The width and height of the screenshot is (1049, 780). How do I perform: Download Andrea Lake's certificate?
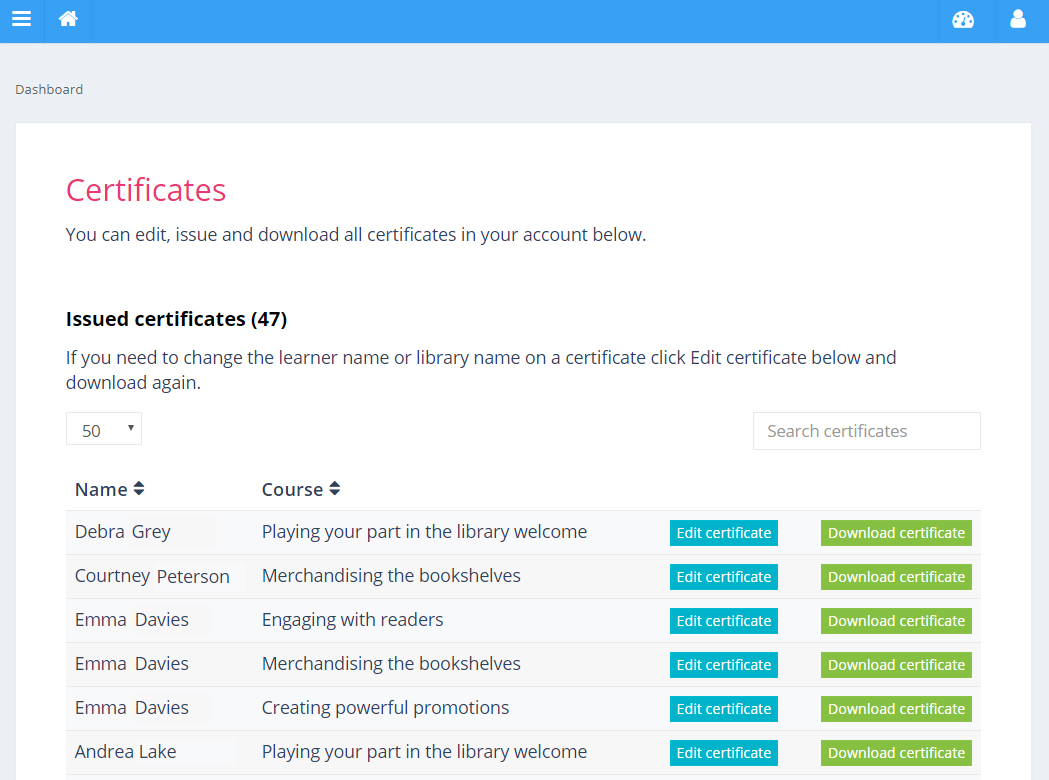coord(896,753)
